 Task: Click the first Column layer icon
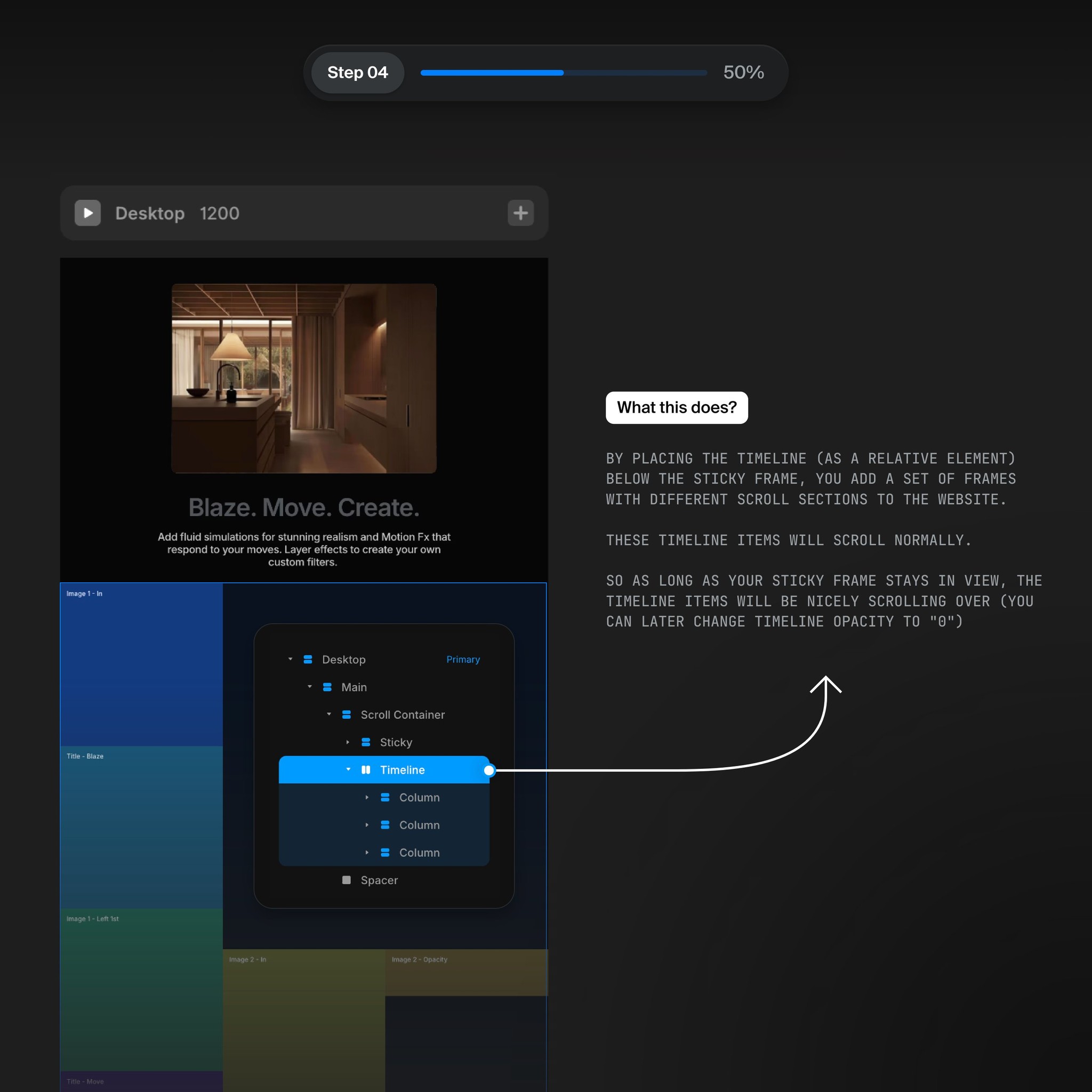[384, 797]
